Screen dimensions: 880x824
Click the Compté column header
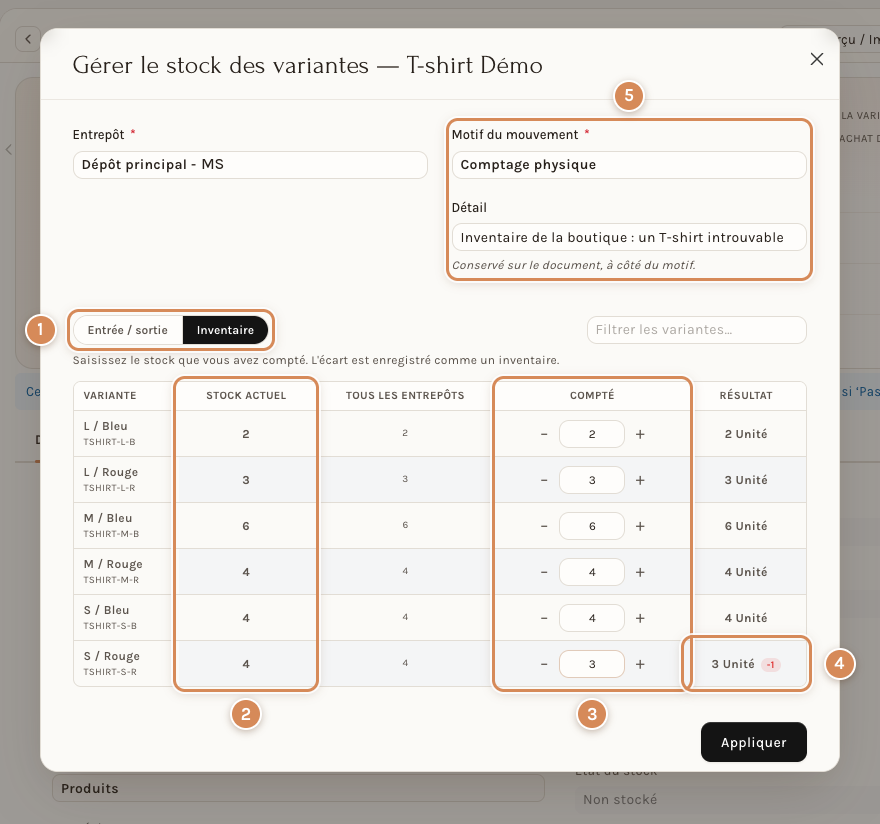pos(592,396)
